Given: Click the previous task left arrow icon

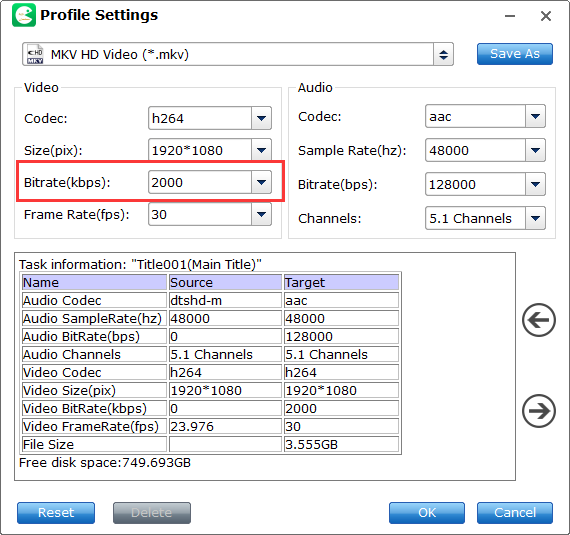Looking at the screenshot, I should [538, 320].
